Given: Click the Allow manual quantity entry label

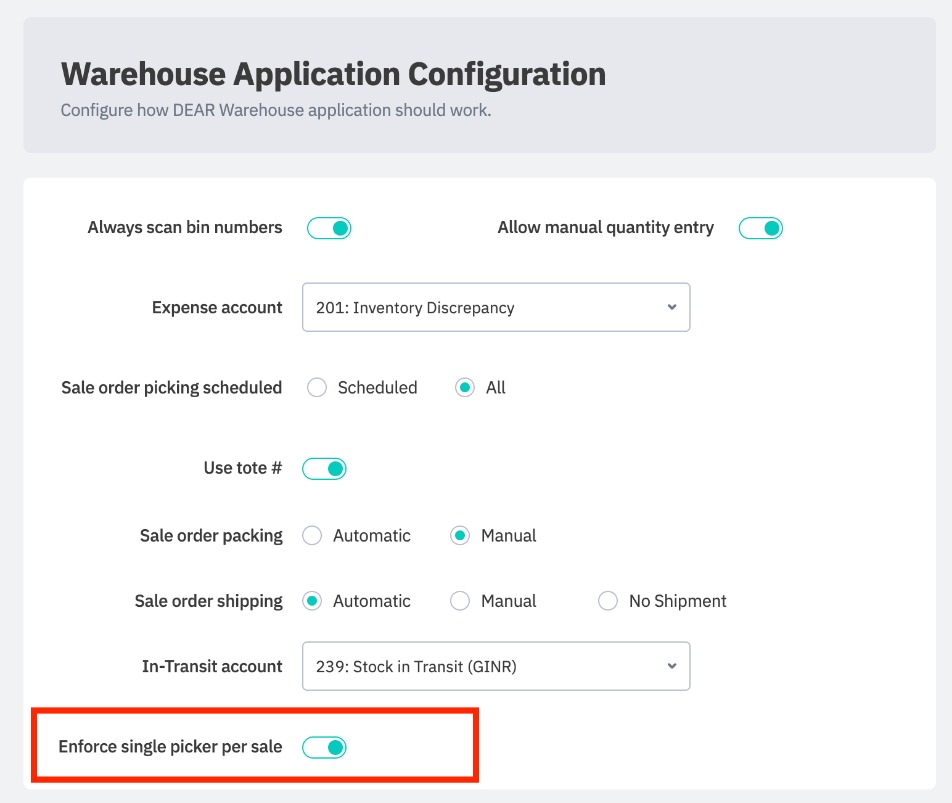Looking at the screenshot, I should 605,228.
